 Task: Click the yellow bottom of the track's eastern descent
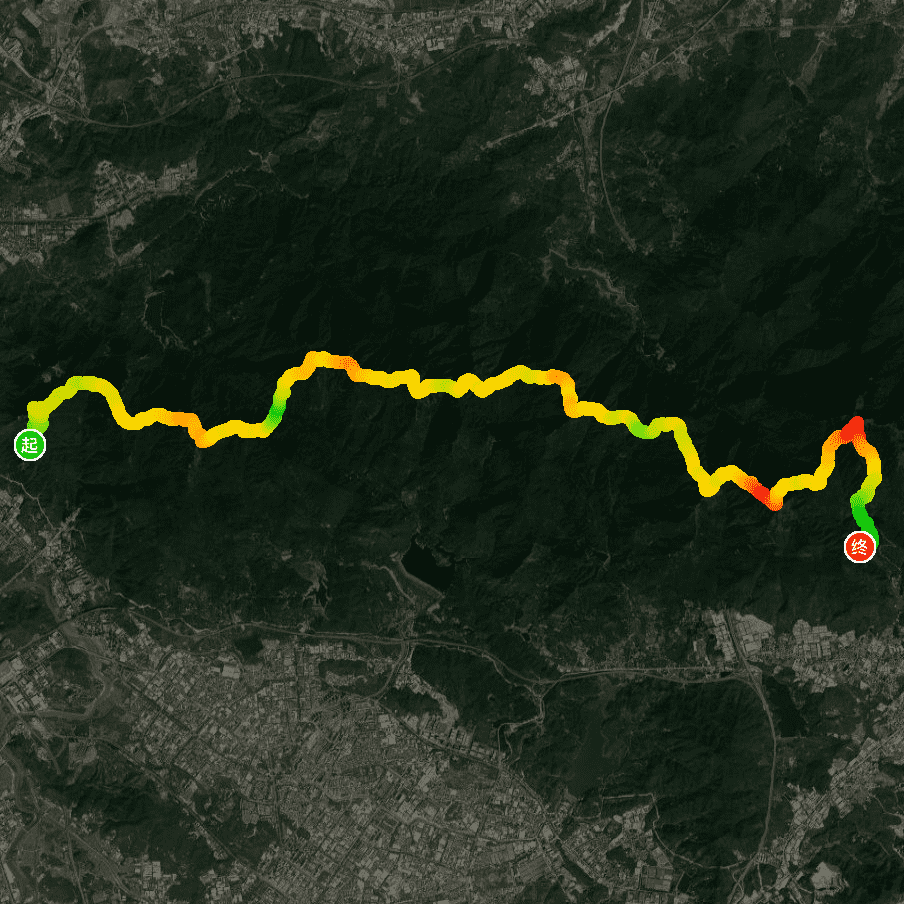click(708, 488)
